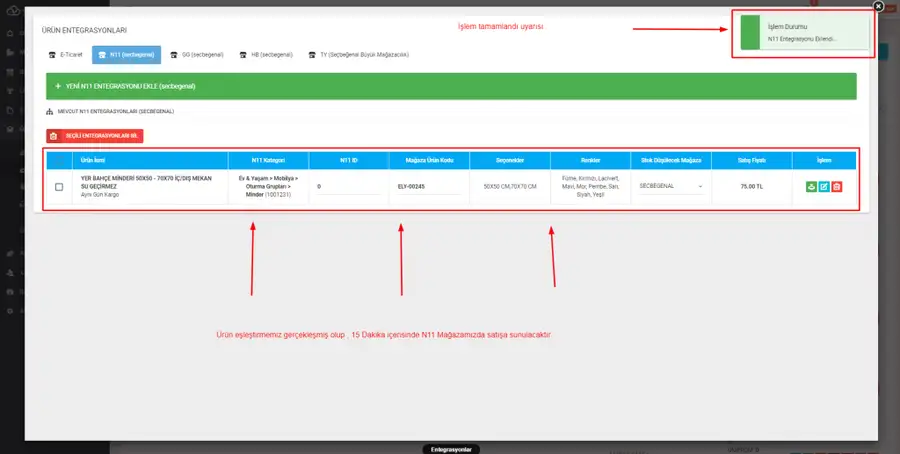Click Yeni N11 Entegrasyonu Ekle button
The height and width of the screenshot is (454, 900).
point(451,86)
